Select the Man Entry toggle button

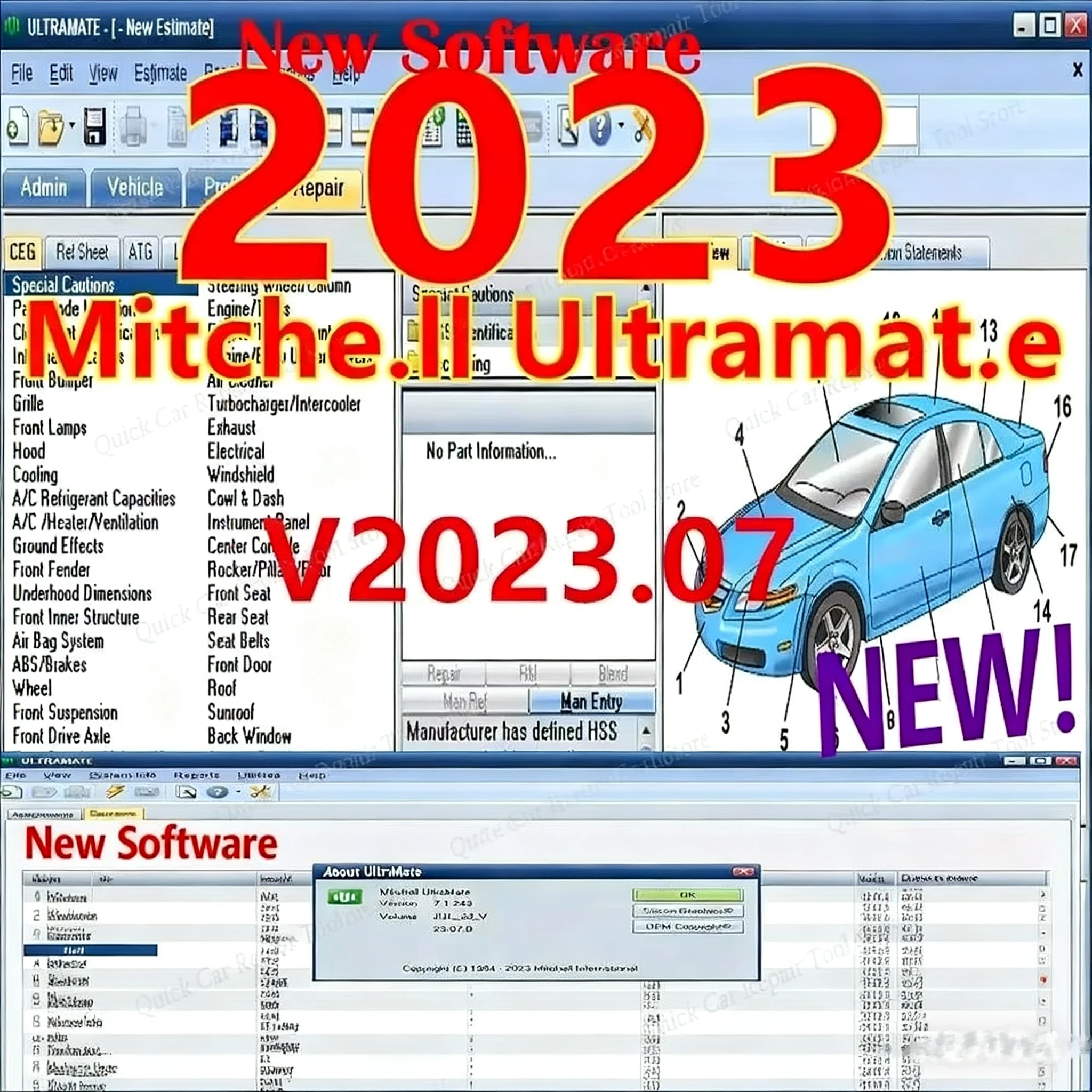[x=592, y=703]
